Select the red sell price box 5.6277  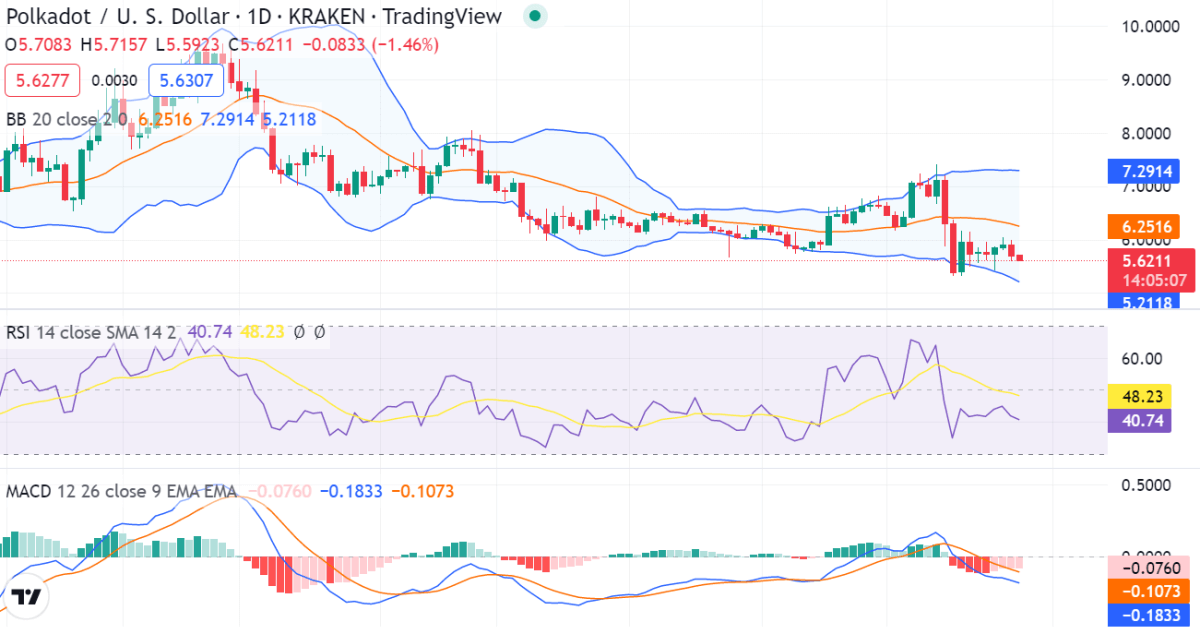coord(42,80)
